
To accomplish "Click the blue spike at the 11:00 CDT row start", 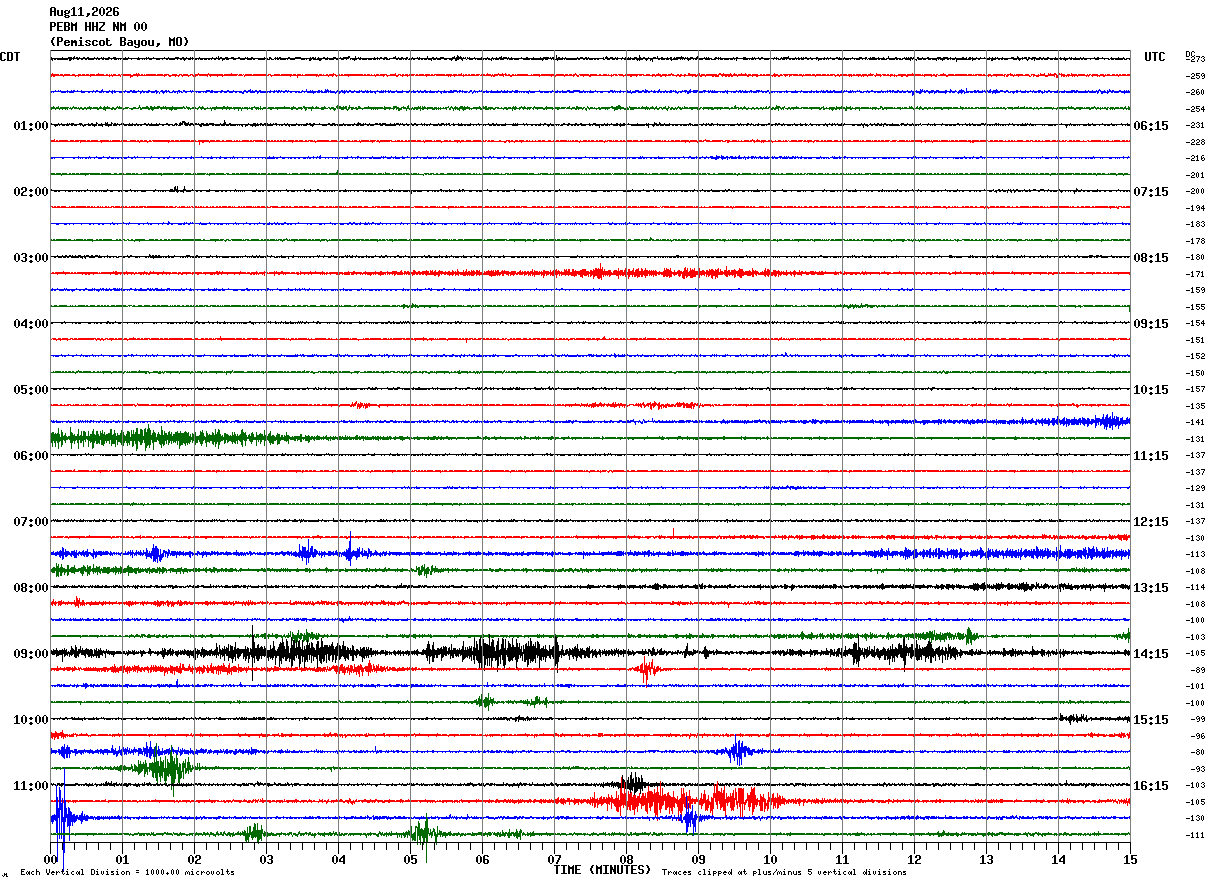I will point(62,818).
